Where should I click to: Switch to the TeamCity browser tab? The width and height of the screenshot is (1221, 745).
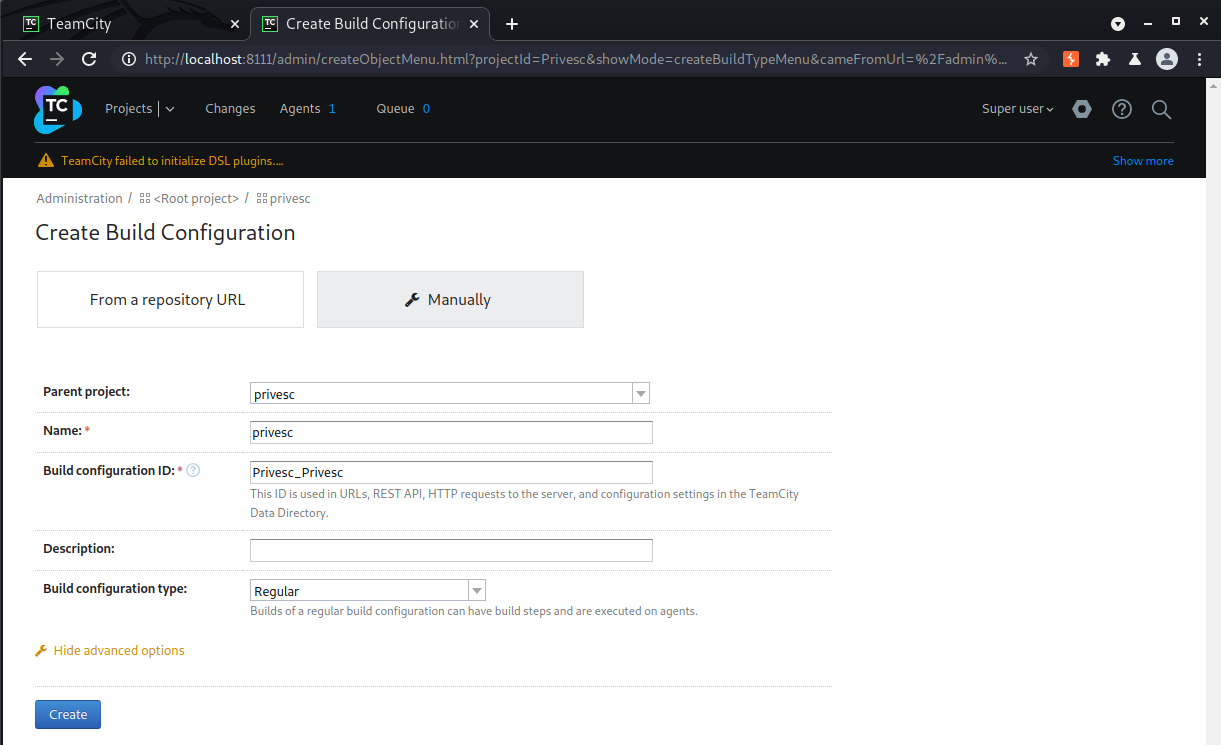point(130,23)
